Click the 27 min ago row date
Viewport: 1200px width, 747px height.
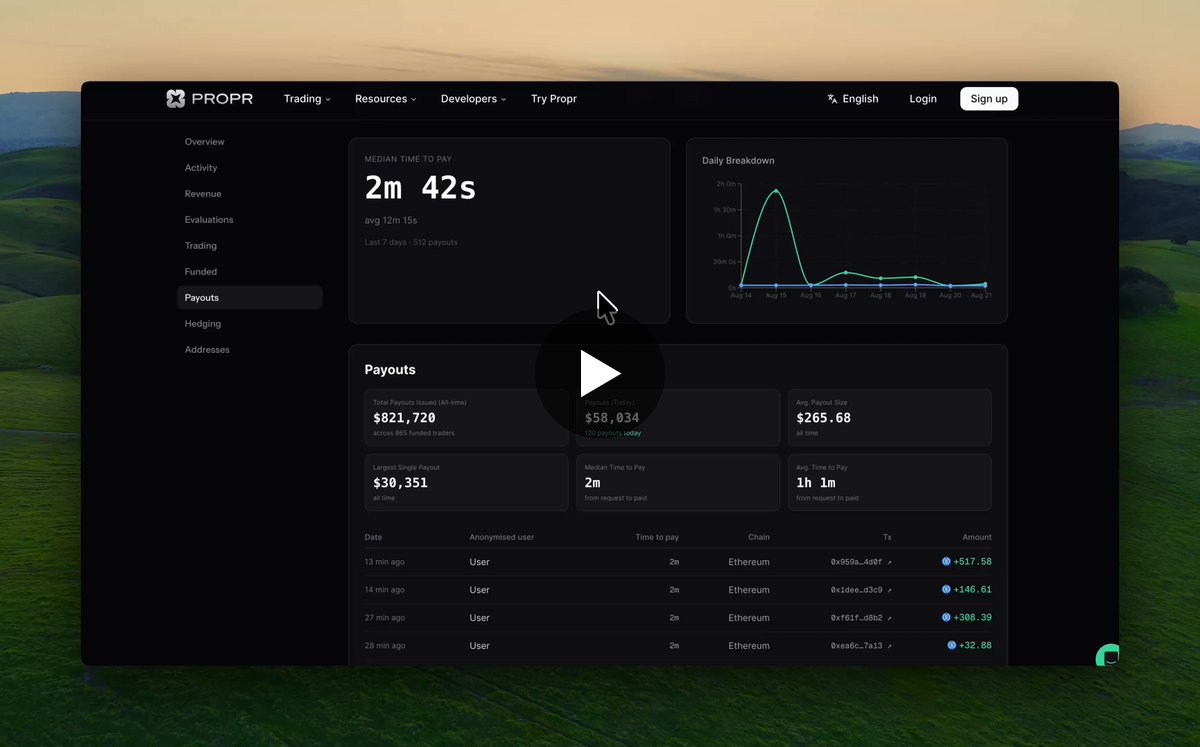(x=384, y=618)
